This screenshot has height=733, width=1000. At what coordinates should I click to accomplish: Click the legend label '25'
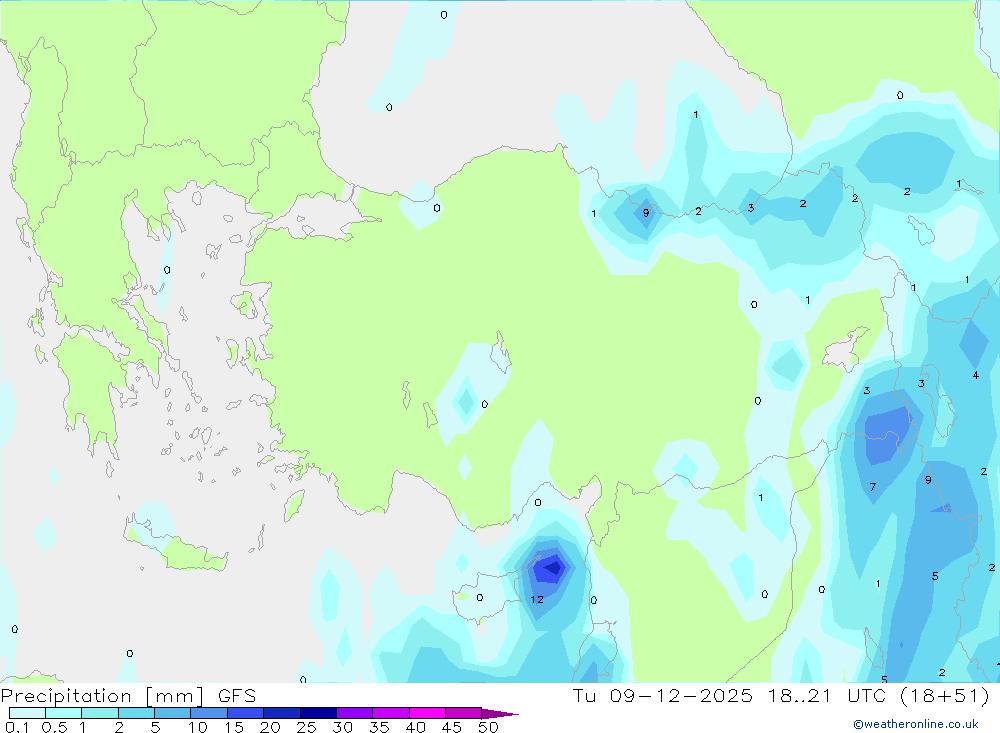coord(306,727)
